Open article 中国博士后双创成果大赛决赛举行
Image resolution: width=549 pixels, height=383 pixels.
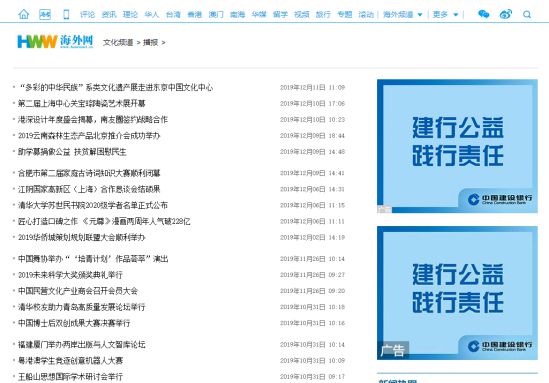click(74, 323)
